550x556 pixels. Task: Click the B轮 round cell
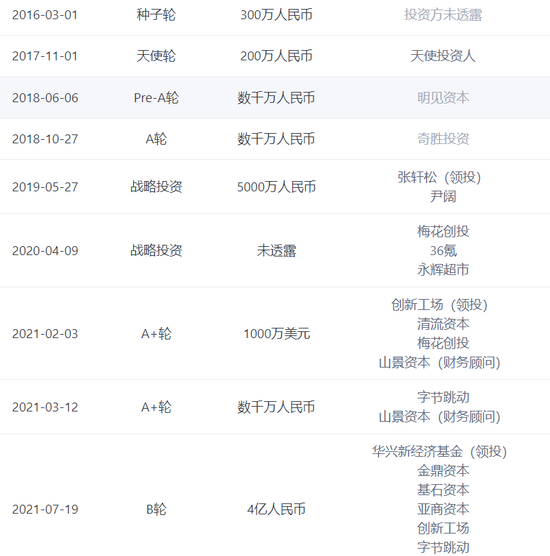pos(156,510)
